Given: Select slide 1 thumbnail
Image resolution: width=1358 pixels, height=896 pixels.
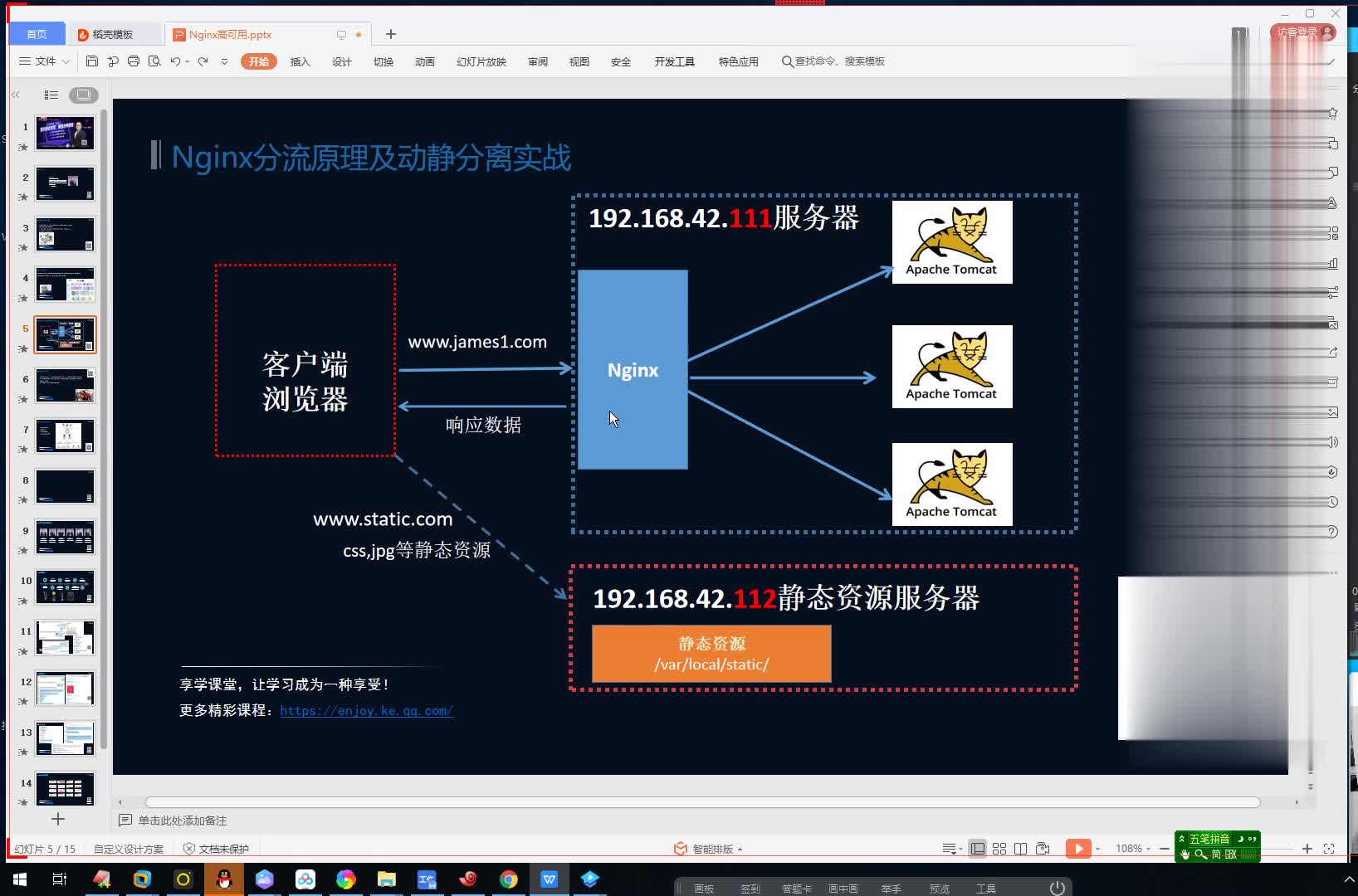Looking at the screenshot, I should (x=65, y=133).
